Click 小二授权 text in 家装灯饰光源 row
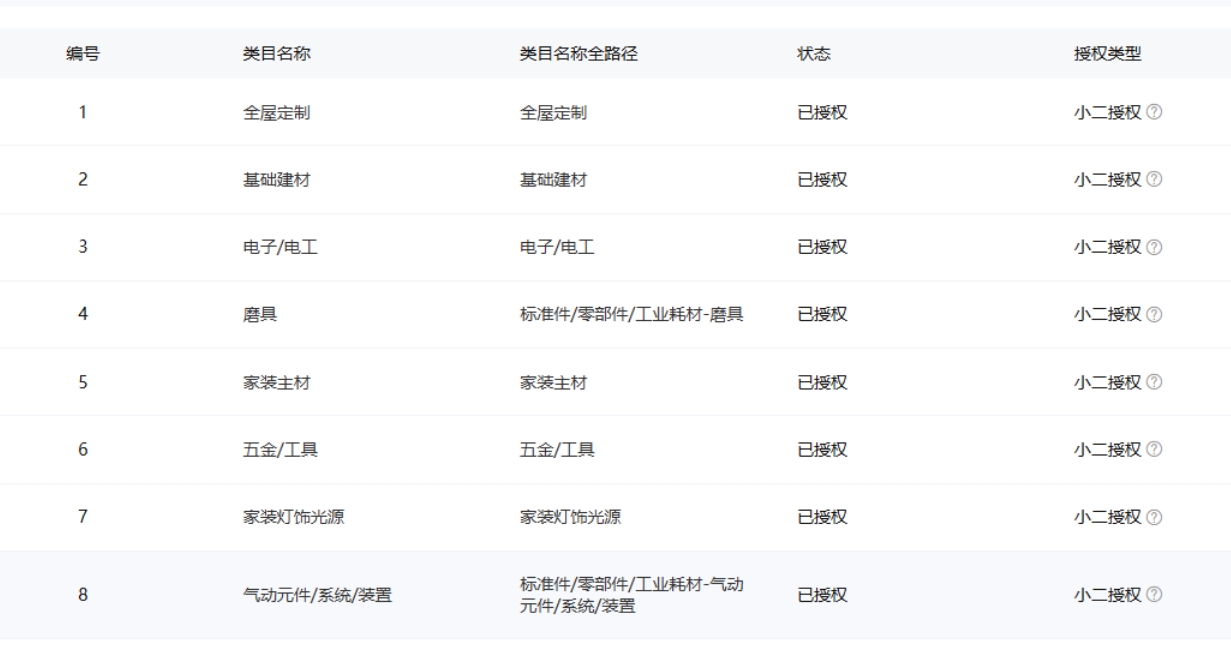 point(1107,517)
